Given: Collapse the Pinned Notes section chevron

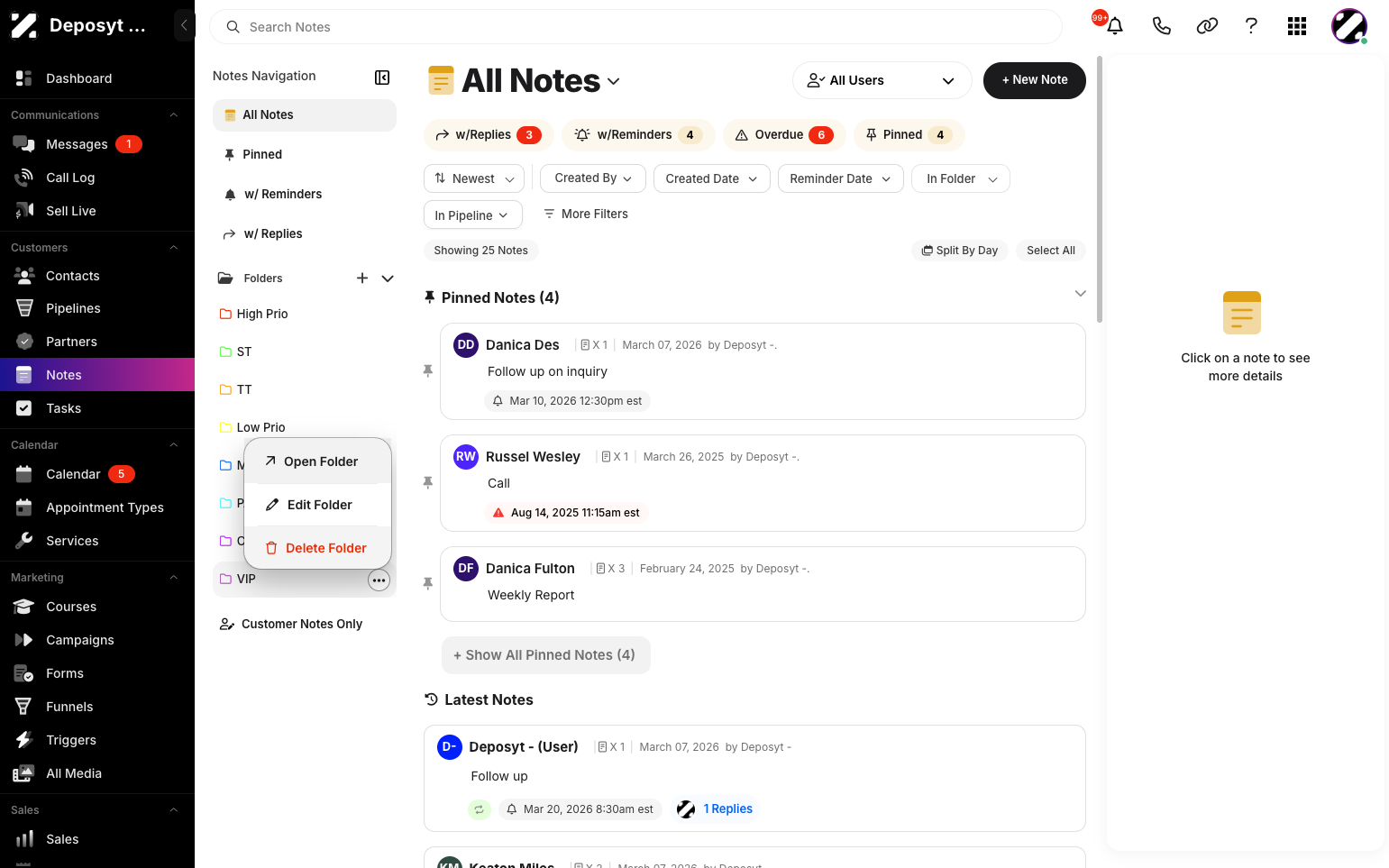Looking at the screenshot, I should click(1081, 294).
